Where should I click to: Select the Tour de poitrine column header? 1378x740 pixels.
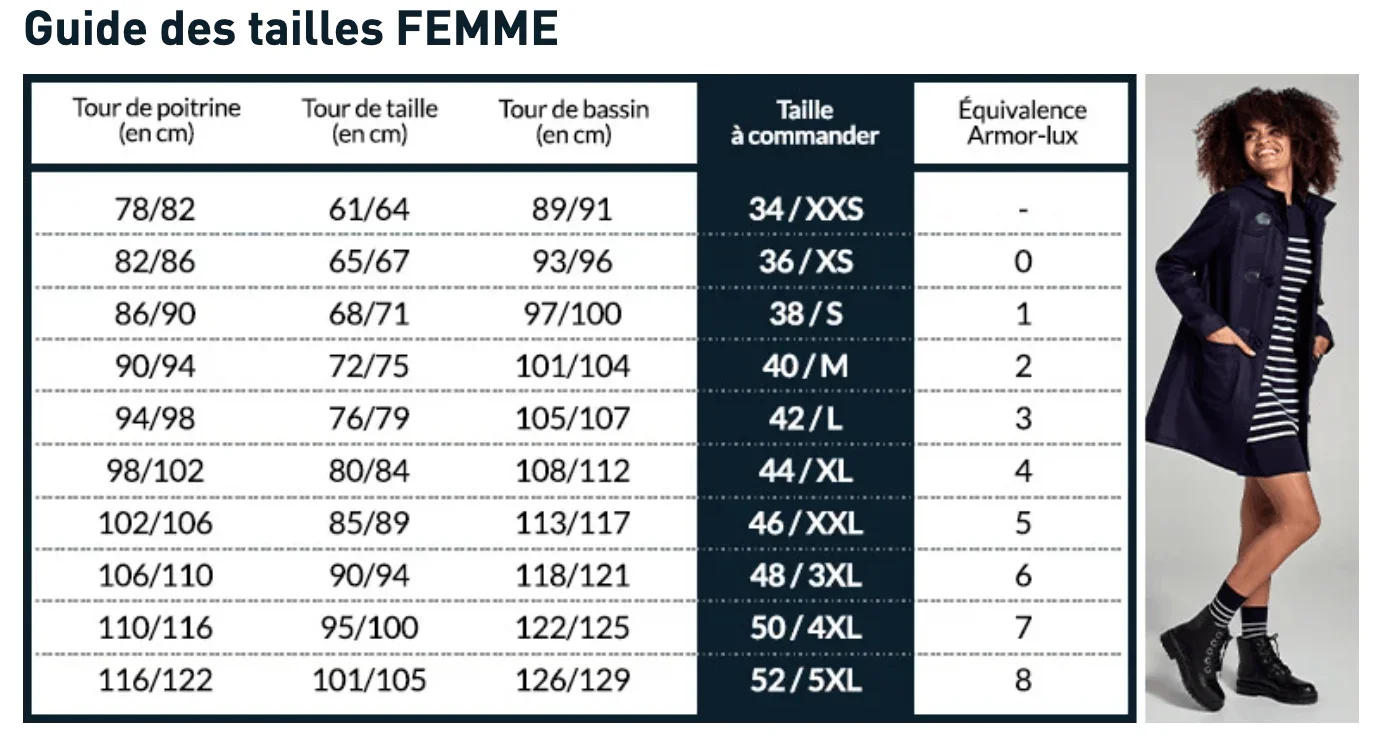156,121
